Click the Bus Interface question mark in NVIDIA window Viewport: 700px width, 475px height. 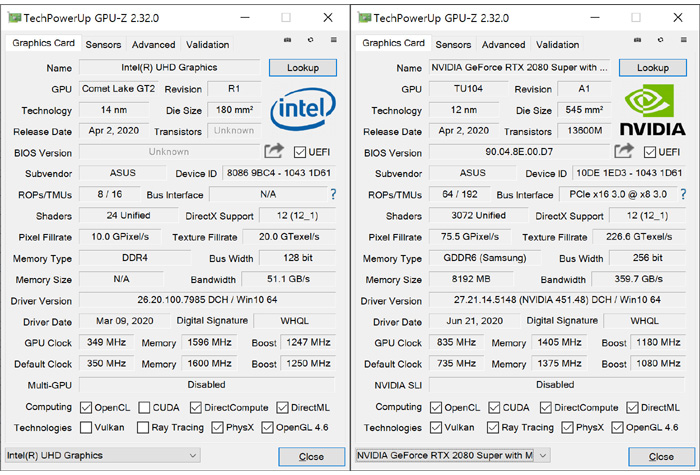[x=683, y=194]
